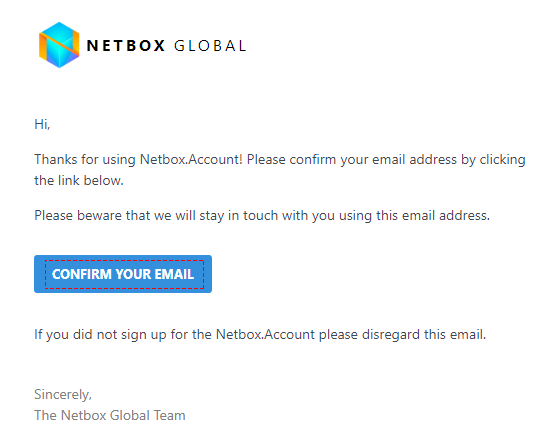
Task: Click the "Sincerely," closing line
Action: [63, 394]
